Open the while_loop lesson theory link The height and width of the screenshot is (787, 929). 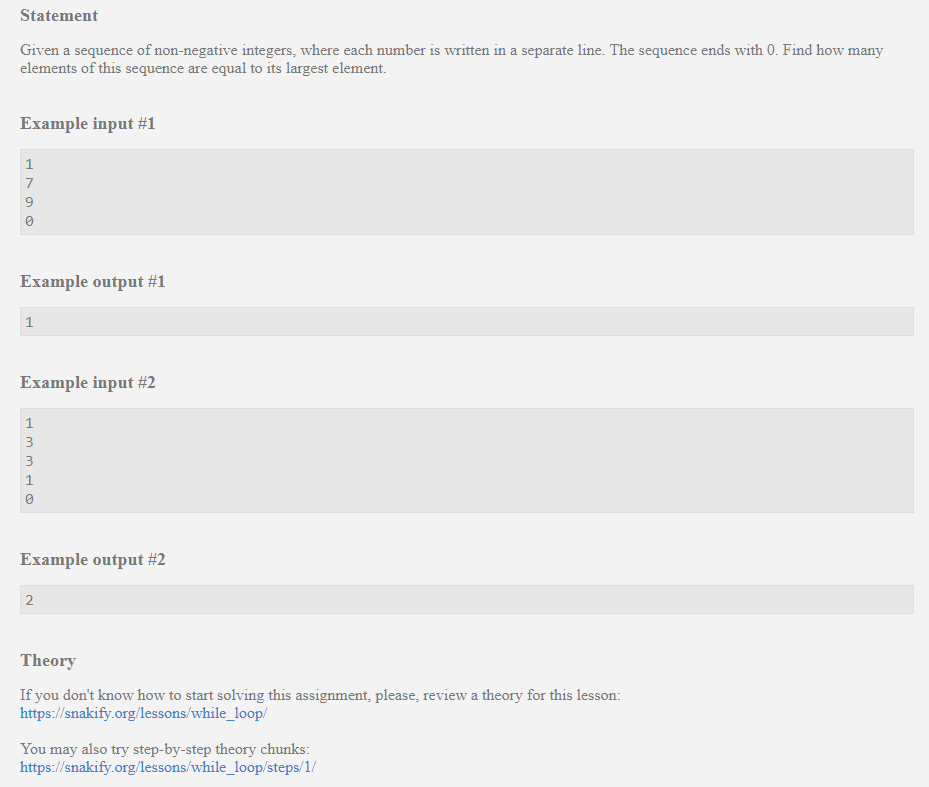click(143, 713)
